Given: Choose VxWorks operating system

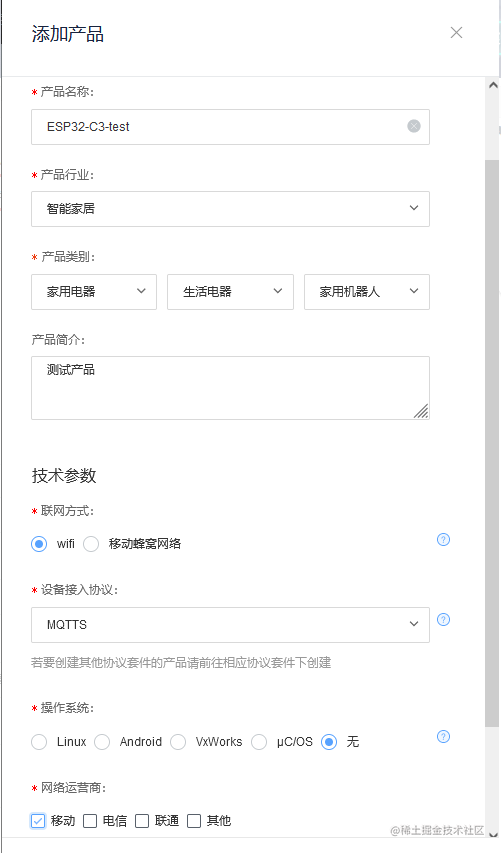Looking at the screenshot, I should coord(178,742).
